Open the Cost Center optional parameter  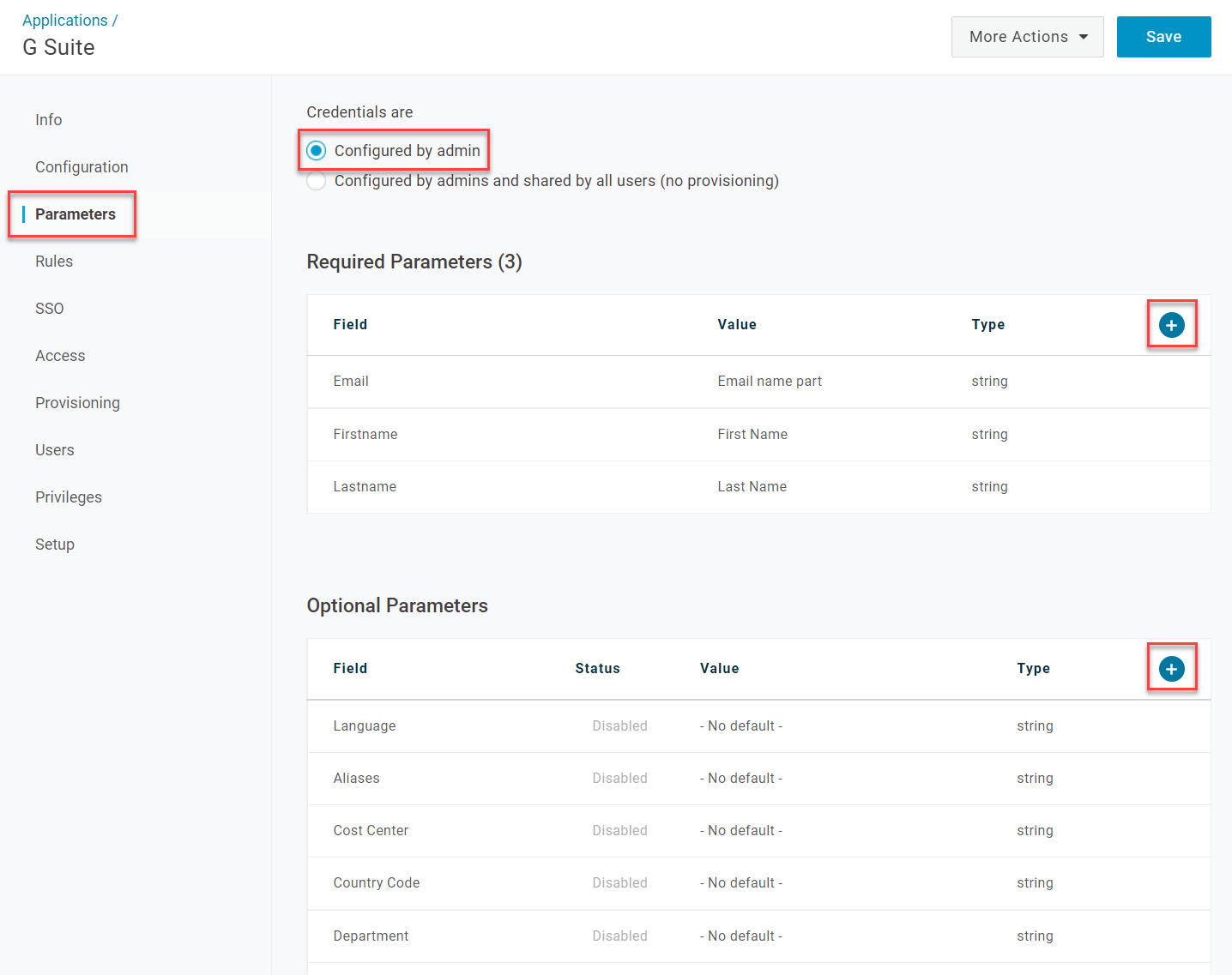pyautogui.click(x=758, y=831)
